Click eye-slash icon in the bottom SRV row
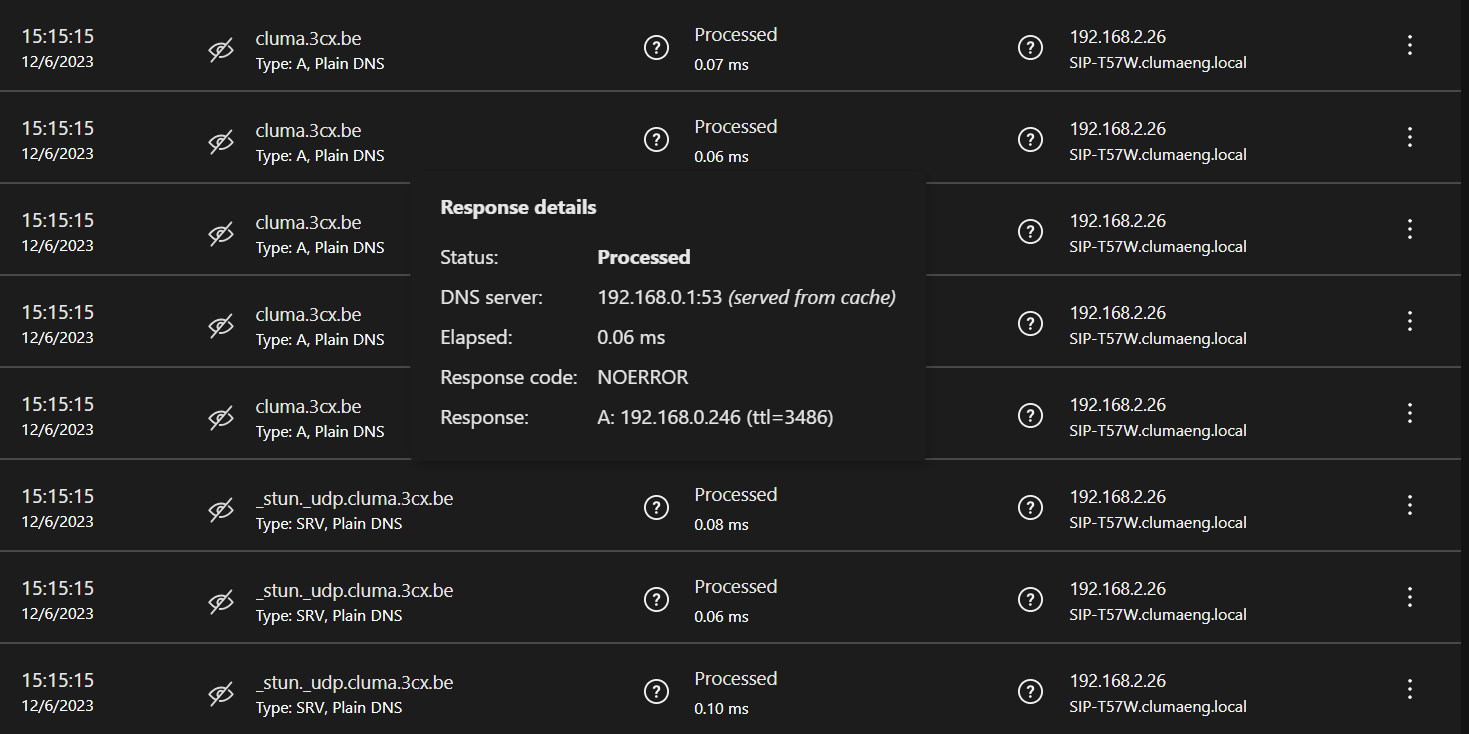 (x=221, y=694)
